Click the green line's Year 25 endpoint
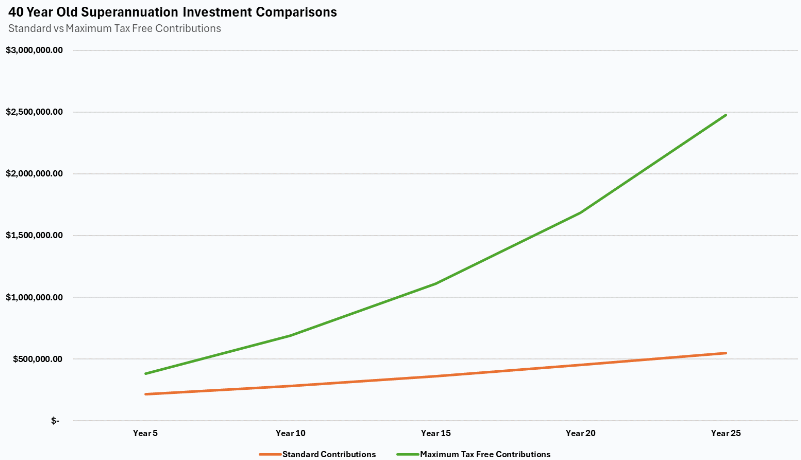Image resolution: width=801 pixels, height=460 pixels. [x=726, y=115]
